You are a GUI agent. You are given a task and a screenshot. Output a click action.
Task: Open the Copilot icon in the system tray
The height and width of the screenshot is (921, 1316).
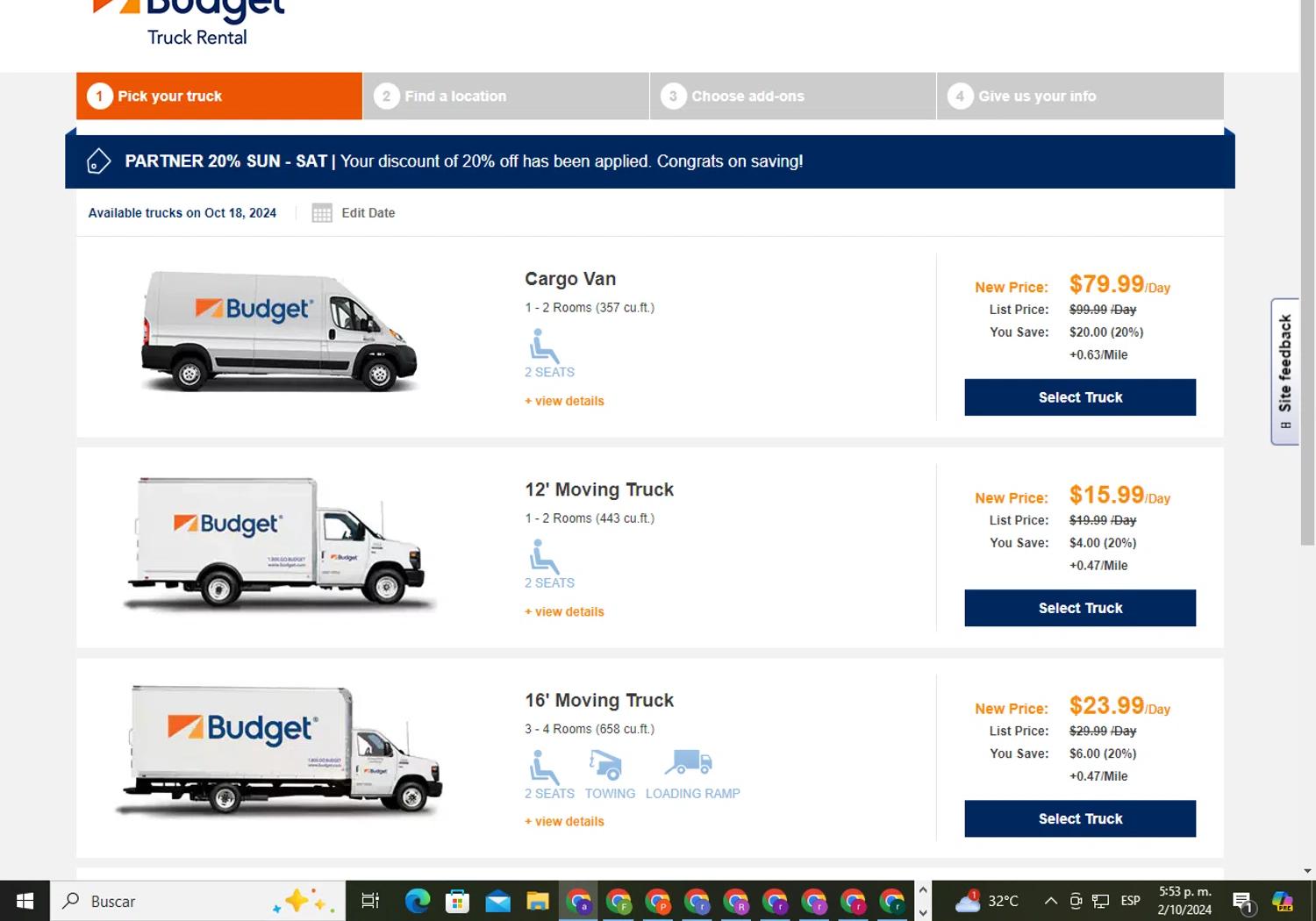1283,901
